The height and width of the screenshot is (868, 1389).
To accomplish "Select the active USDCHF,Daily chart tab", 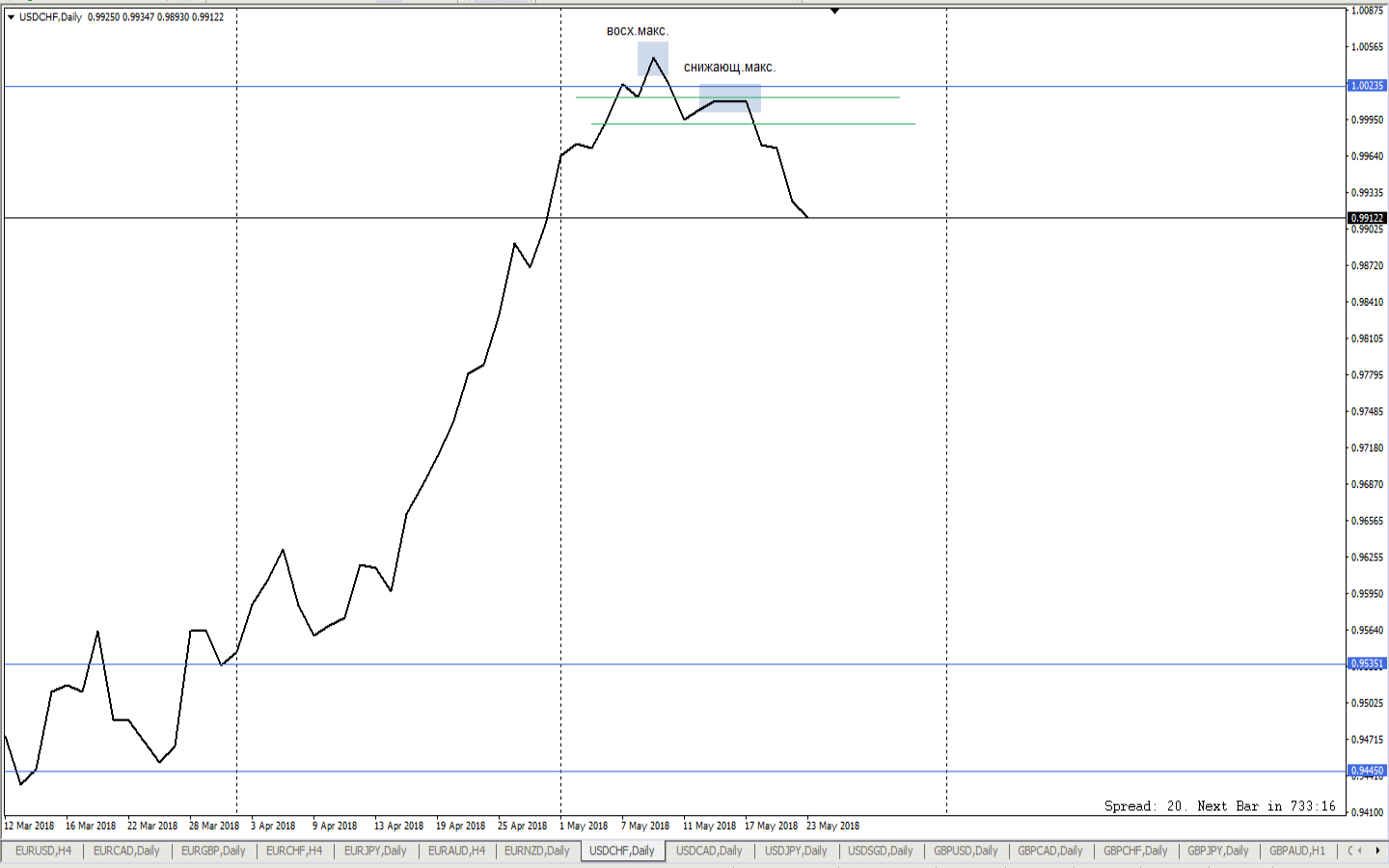I will click(622, 851).
